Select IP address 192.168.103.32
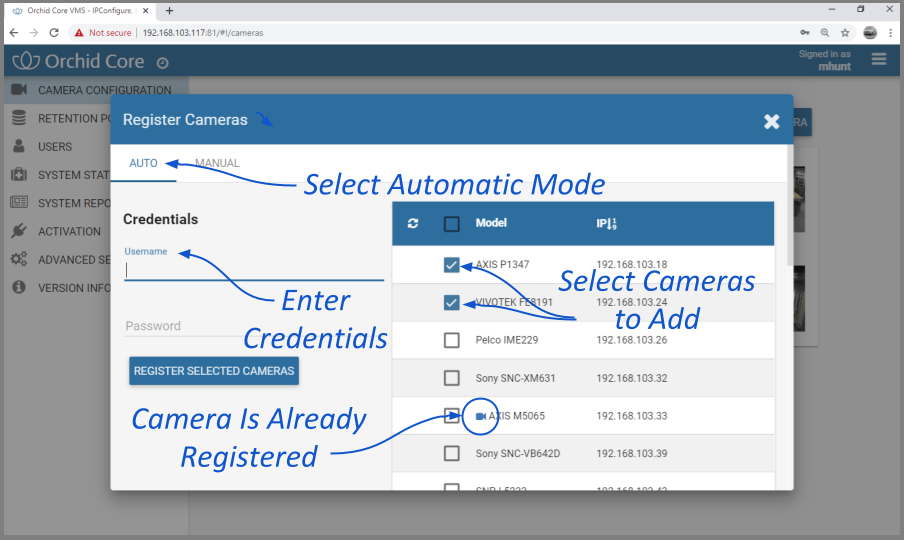 coord(632,378)
